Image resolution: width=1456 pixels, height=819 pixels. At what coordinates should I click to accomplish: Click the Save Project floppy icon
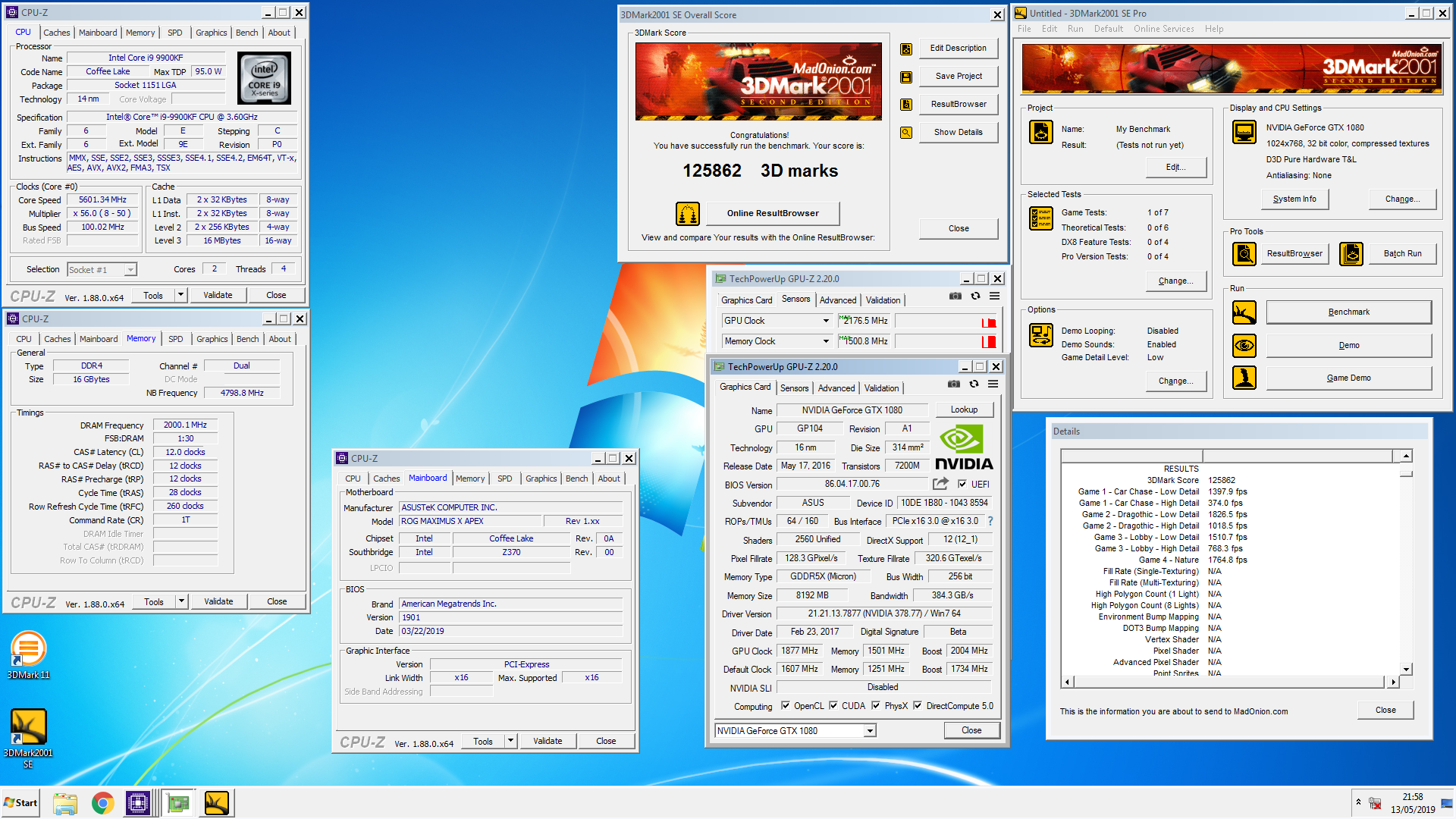(x=905, y=77)
